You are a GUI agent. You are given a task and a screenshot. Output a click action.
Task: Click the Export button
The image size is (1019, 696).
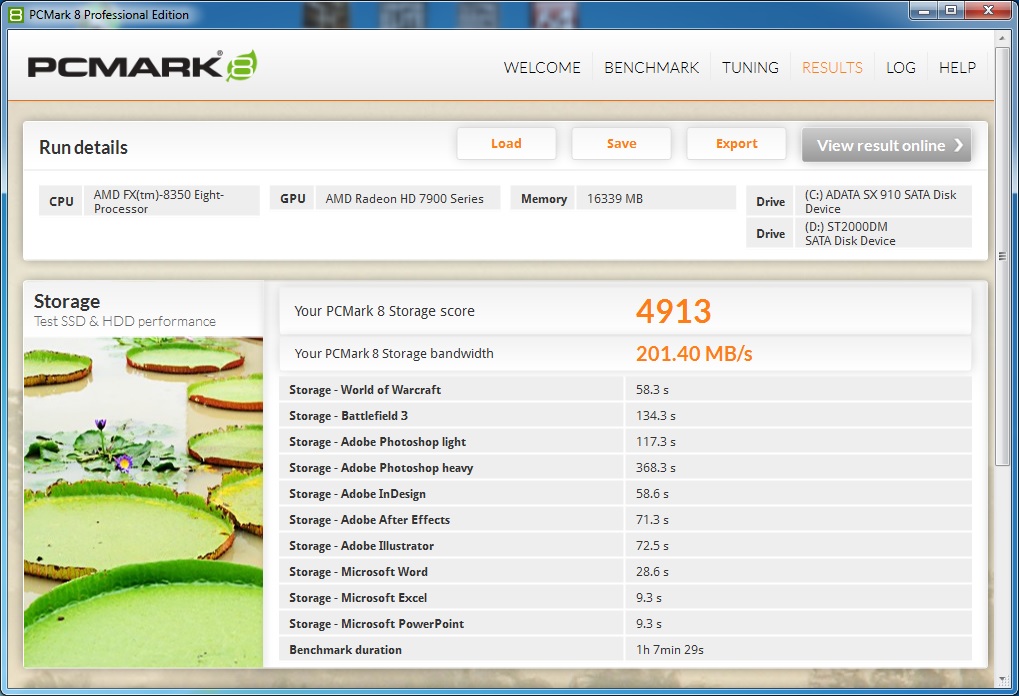click(x=736, y=144)
